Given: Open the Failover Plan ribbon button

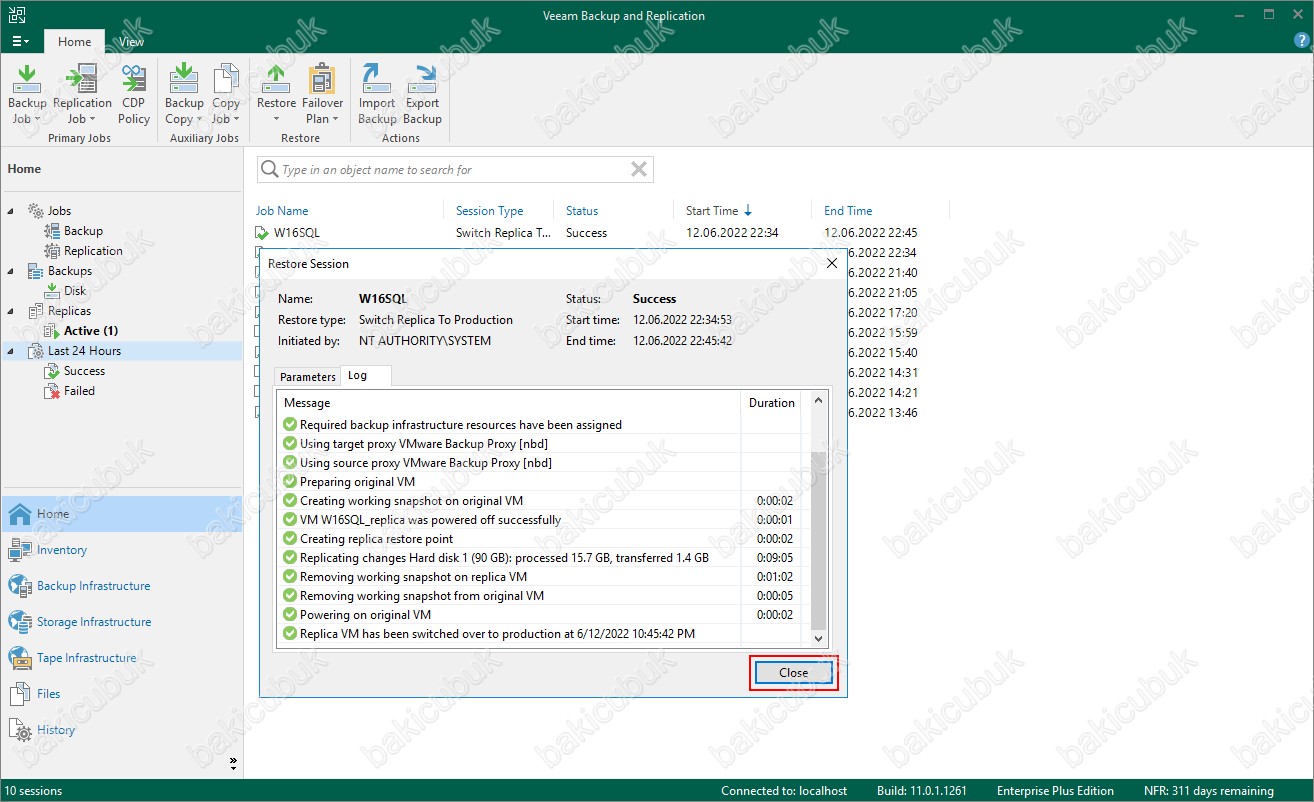Looking at the screenshot, I should [322, 95].
